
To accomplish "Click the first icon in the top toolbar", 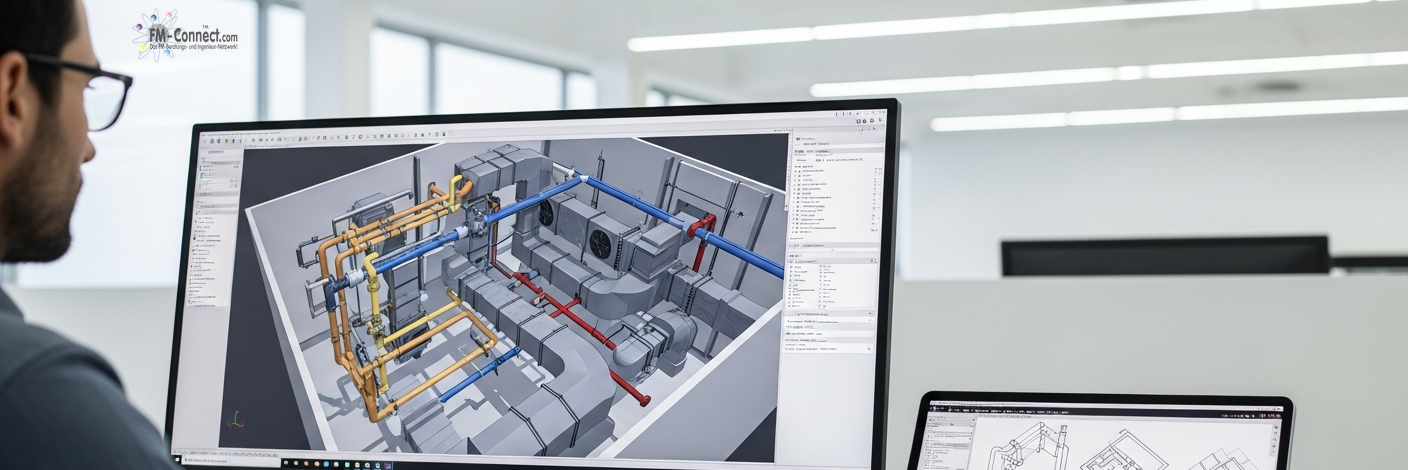I will pyautogui.click(x=206, y=140).
